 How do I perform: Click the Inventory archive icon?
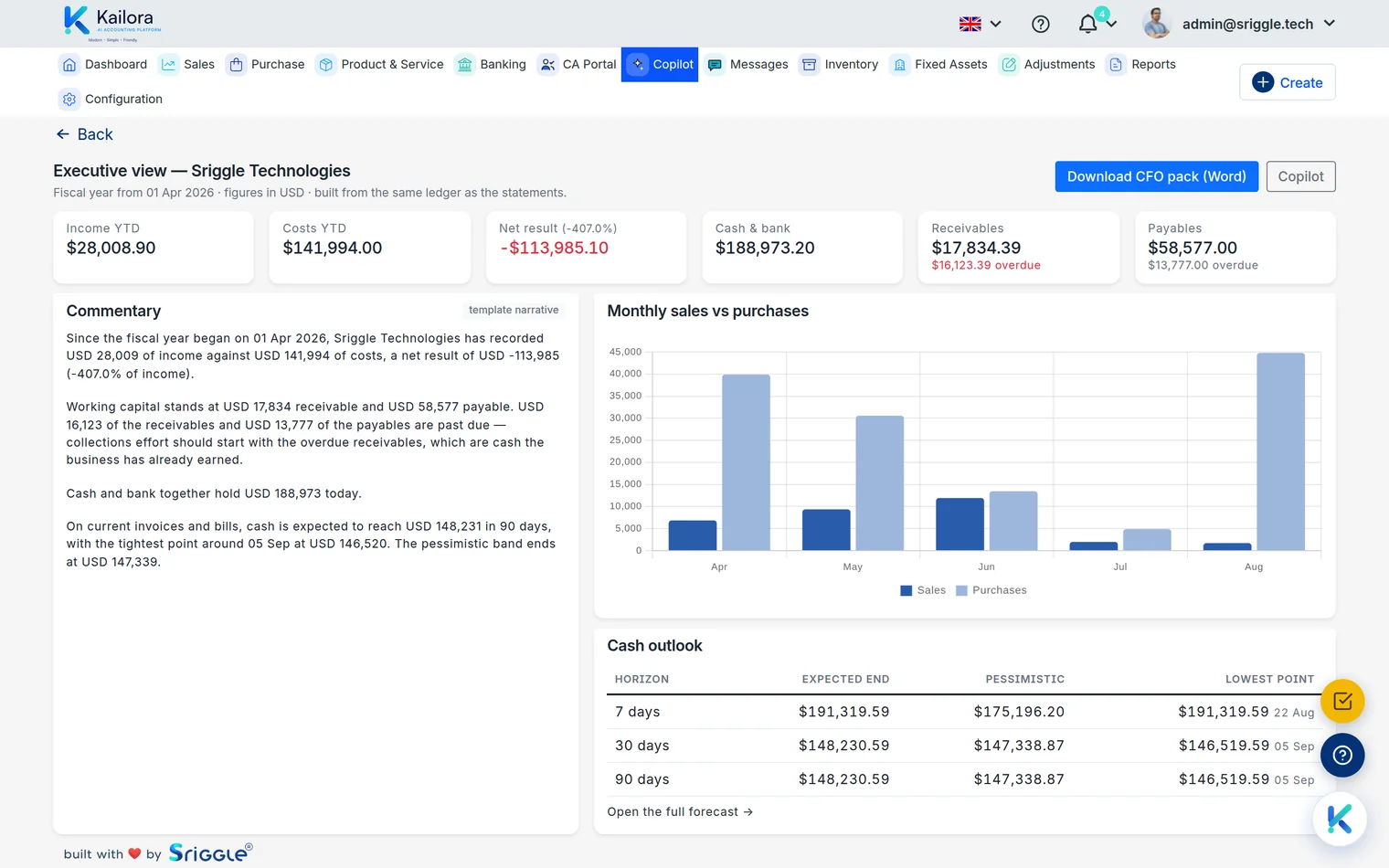[809, 65]
